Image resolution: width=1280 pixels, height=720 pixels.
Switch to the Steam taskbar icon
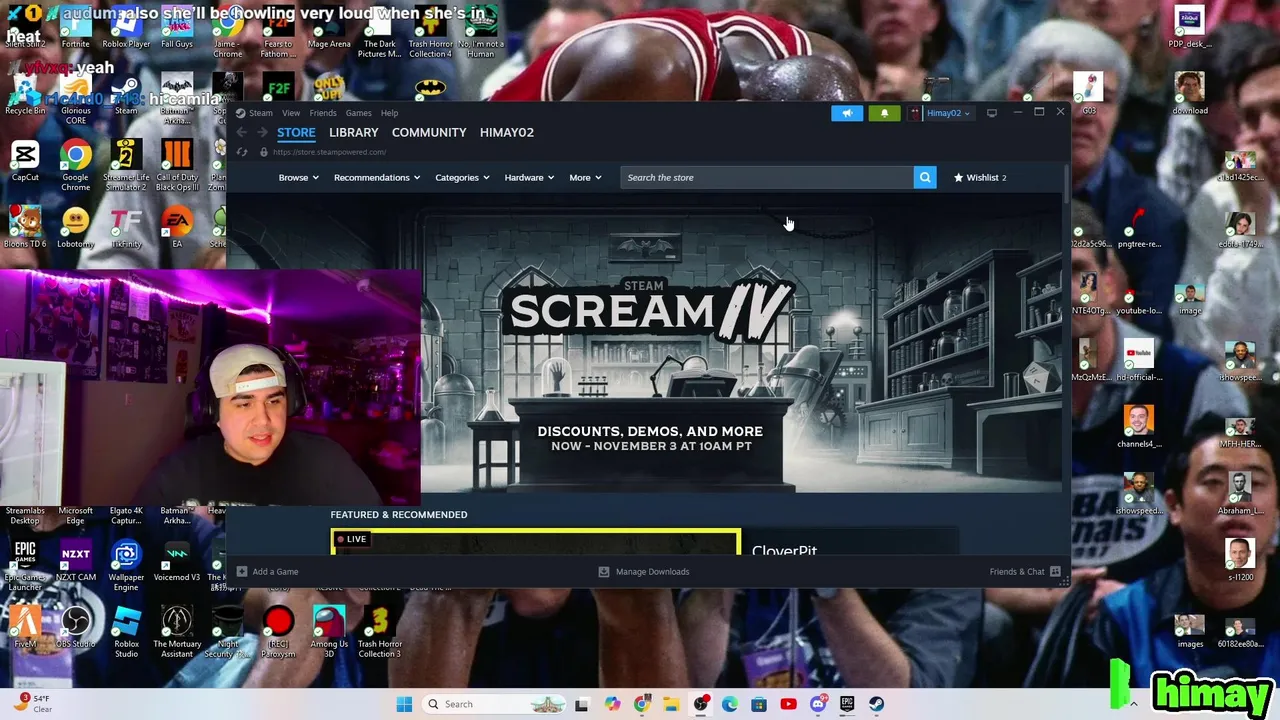pos(877,704)
